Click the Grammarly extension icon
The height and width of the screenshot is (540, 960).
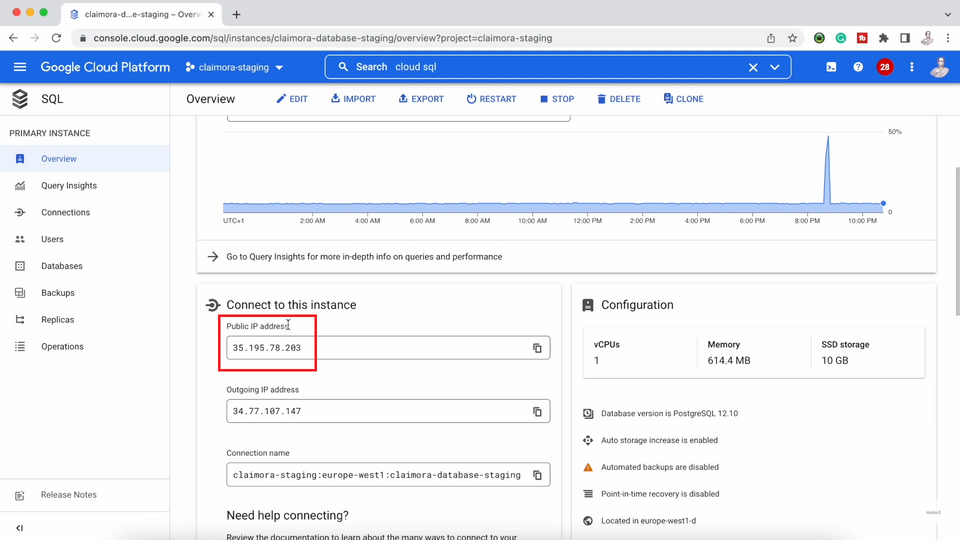841,38
